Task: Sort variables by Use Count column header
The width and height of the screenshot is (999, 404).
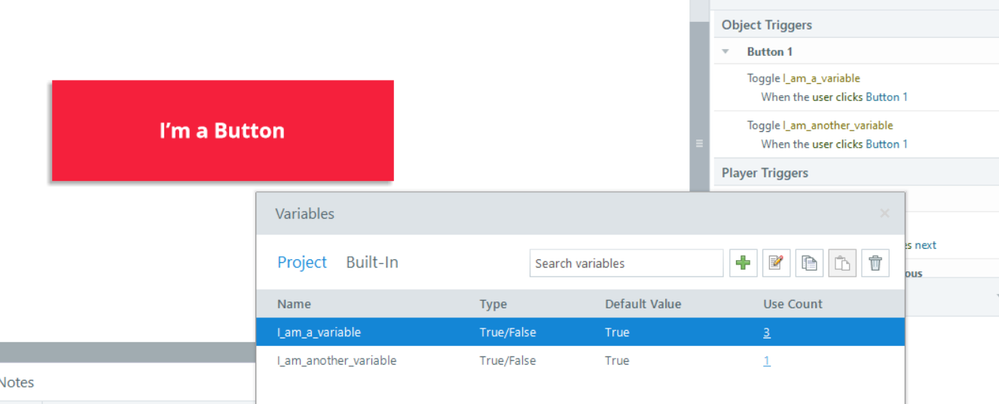Action: pyautogui.click(x=793, y=304)
